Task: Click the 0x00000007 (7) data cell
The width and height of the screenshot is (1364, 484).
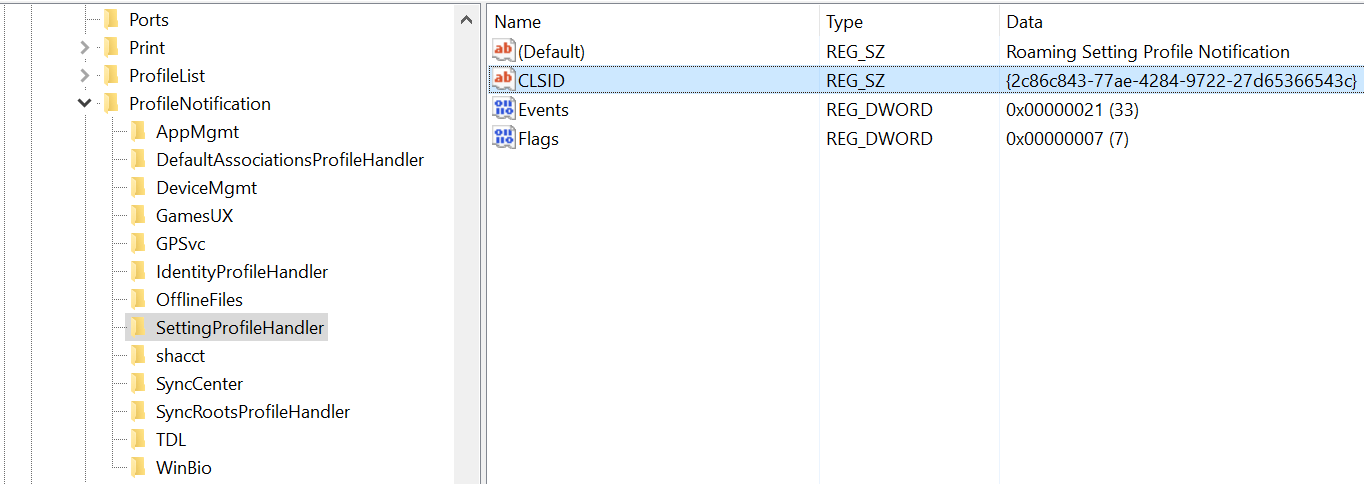Action: click(1067, 138)
